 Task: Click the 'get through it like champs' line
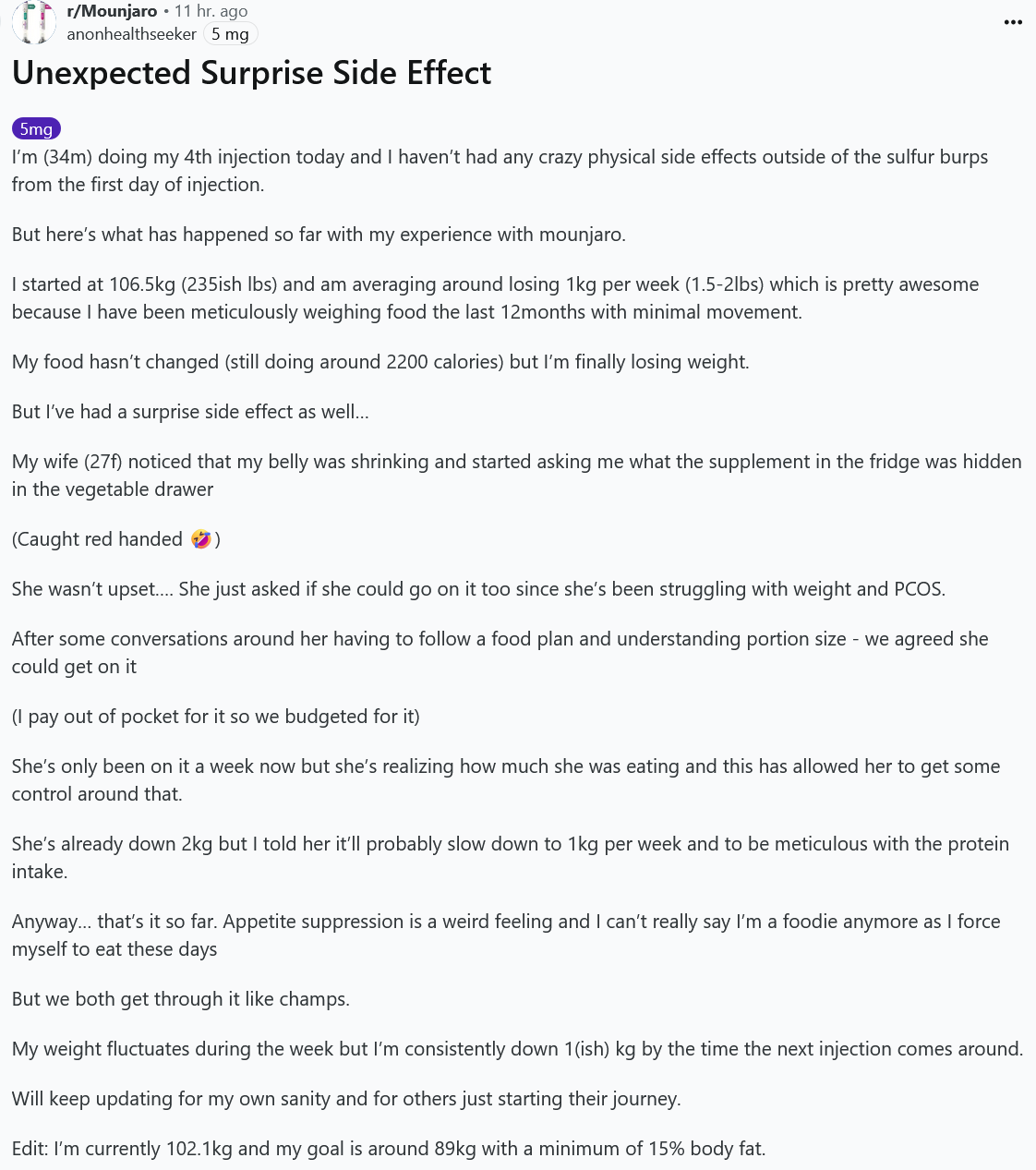coord(181,999)
